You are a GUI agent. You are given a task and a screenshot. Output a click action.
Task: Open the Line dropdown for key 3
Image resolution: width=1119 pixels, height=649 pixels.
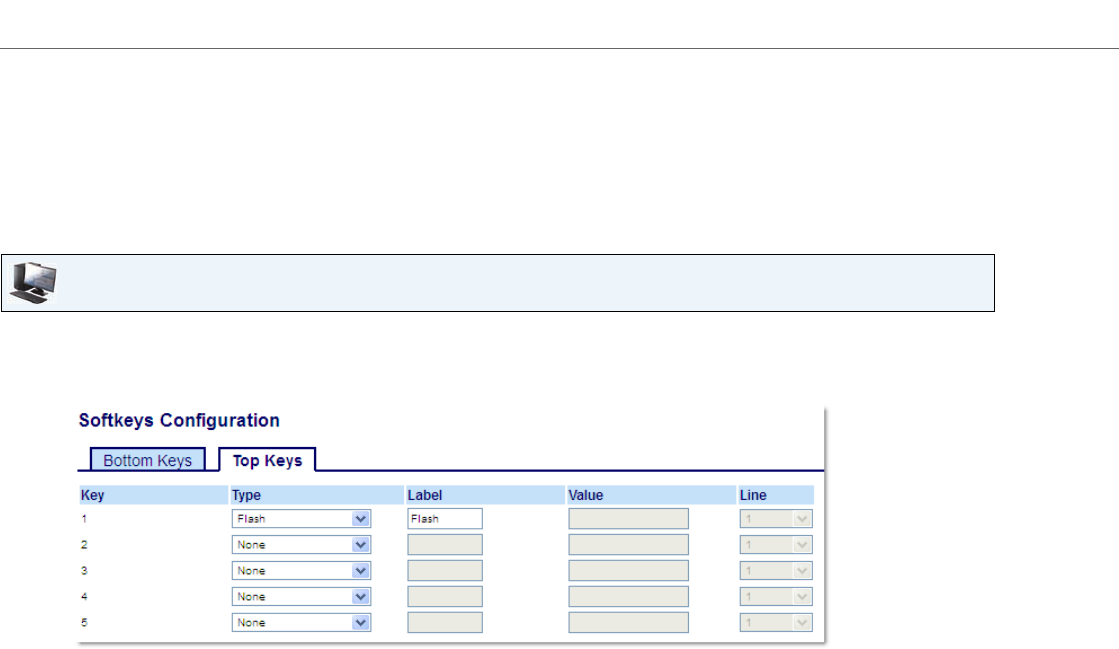(x=776, y=570)
